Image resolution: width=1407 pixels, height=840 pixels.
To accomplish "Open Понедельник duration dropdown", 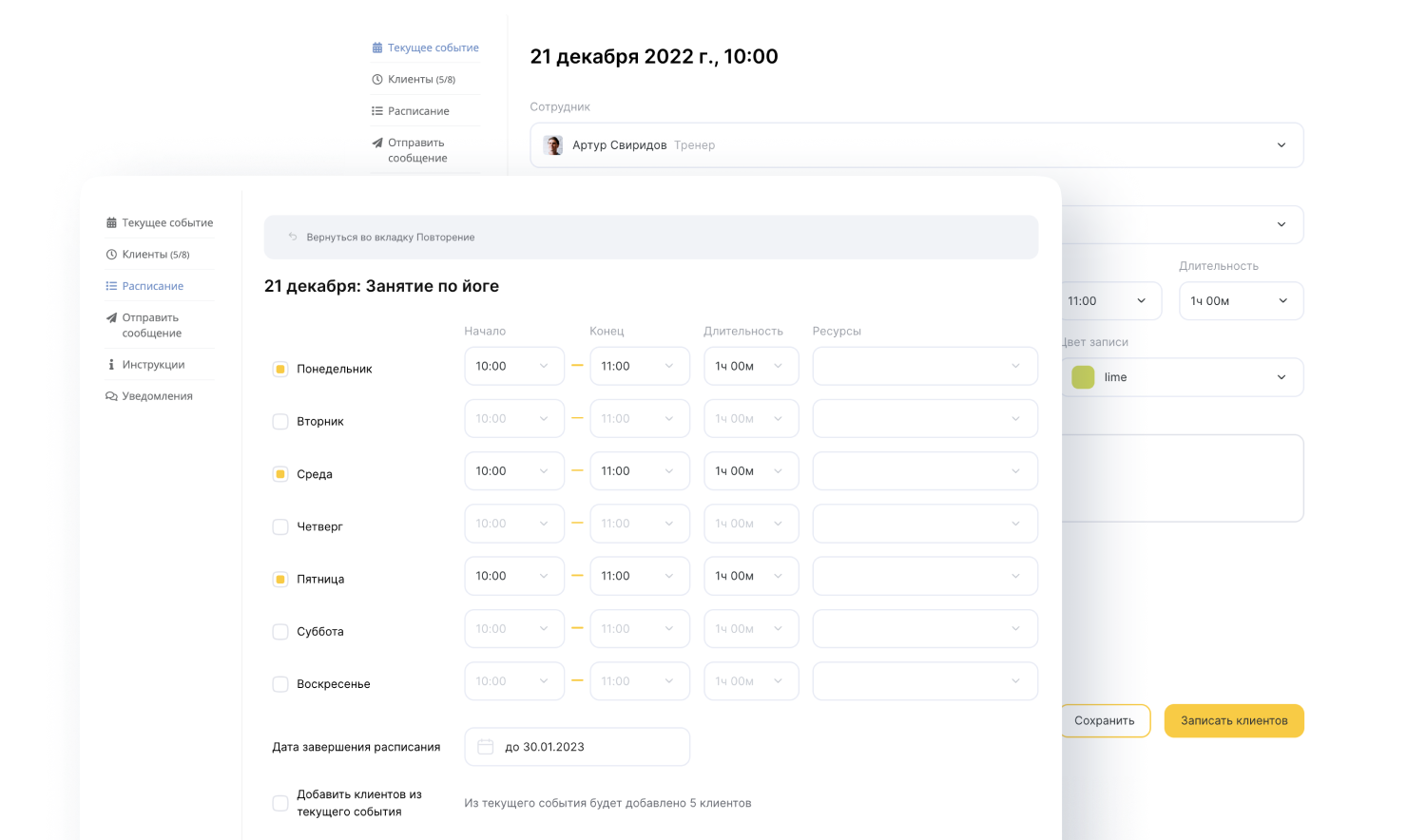I will coord(751,366).
